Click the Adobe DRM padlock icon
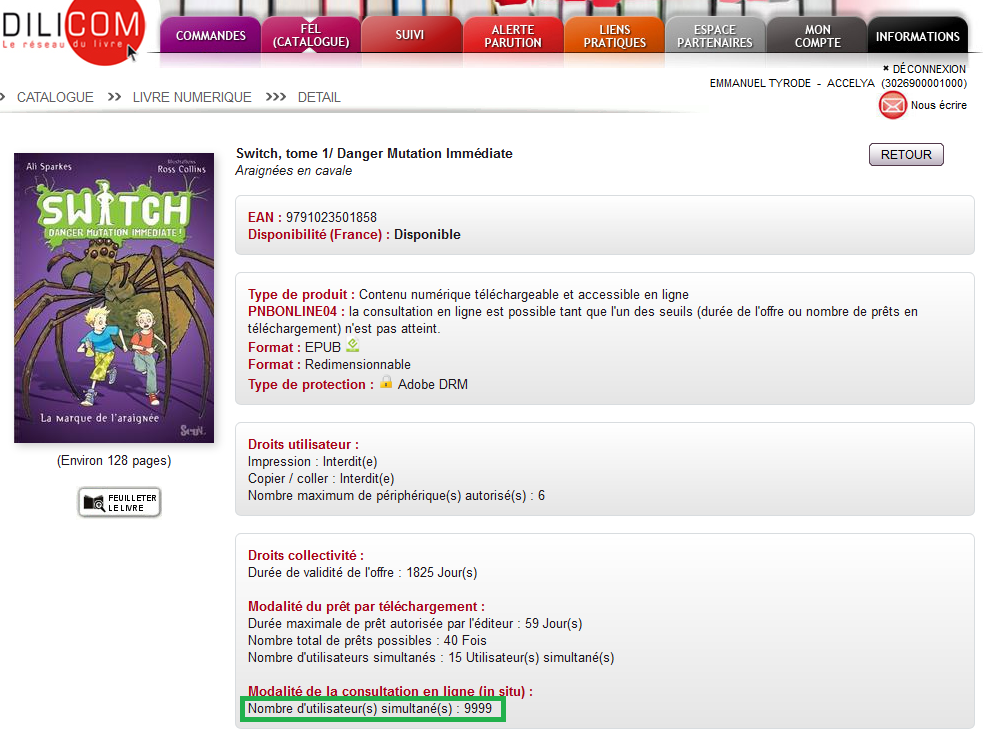This screenshot has width=983, height=744. pyautogui.click(x=386, y=383)
